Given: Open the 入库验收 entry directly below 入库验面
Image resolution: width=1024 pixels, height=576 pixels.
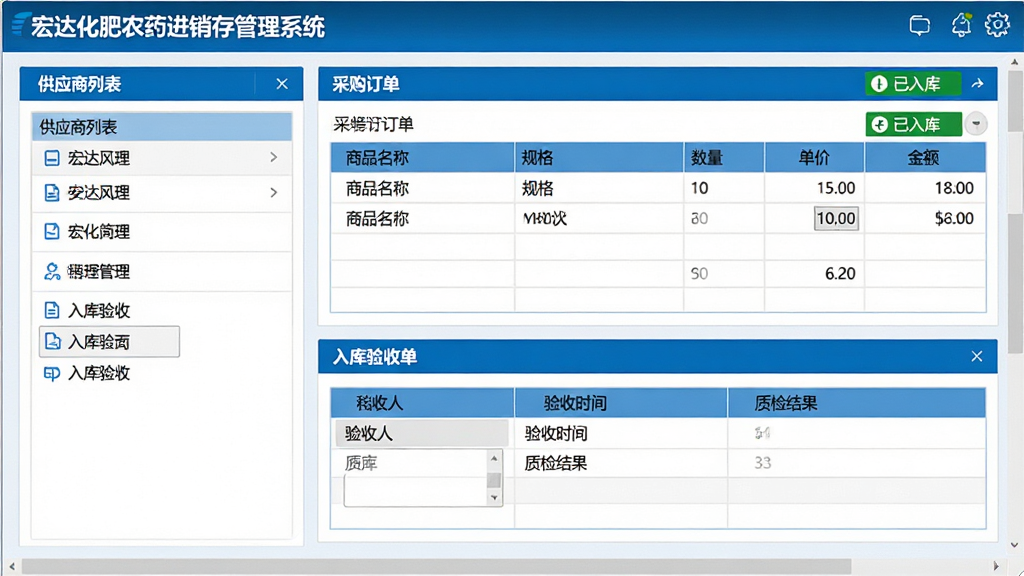Looking at the screenshot, I should (99, 373).
